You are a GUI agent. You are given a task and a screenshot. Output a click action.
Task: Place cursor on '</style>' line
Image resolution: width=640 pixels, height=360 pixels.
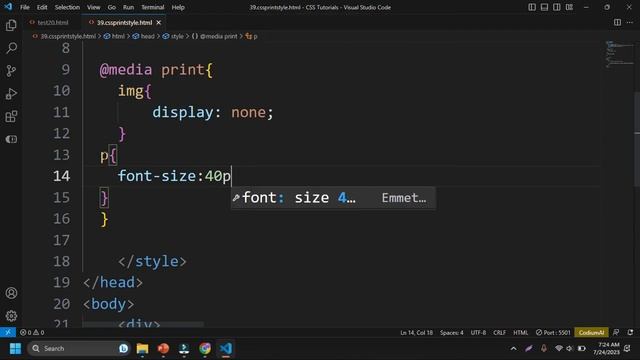[152, 261]
